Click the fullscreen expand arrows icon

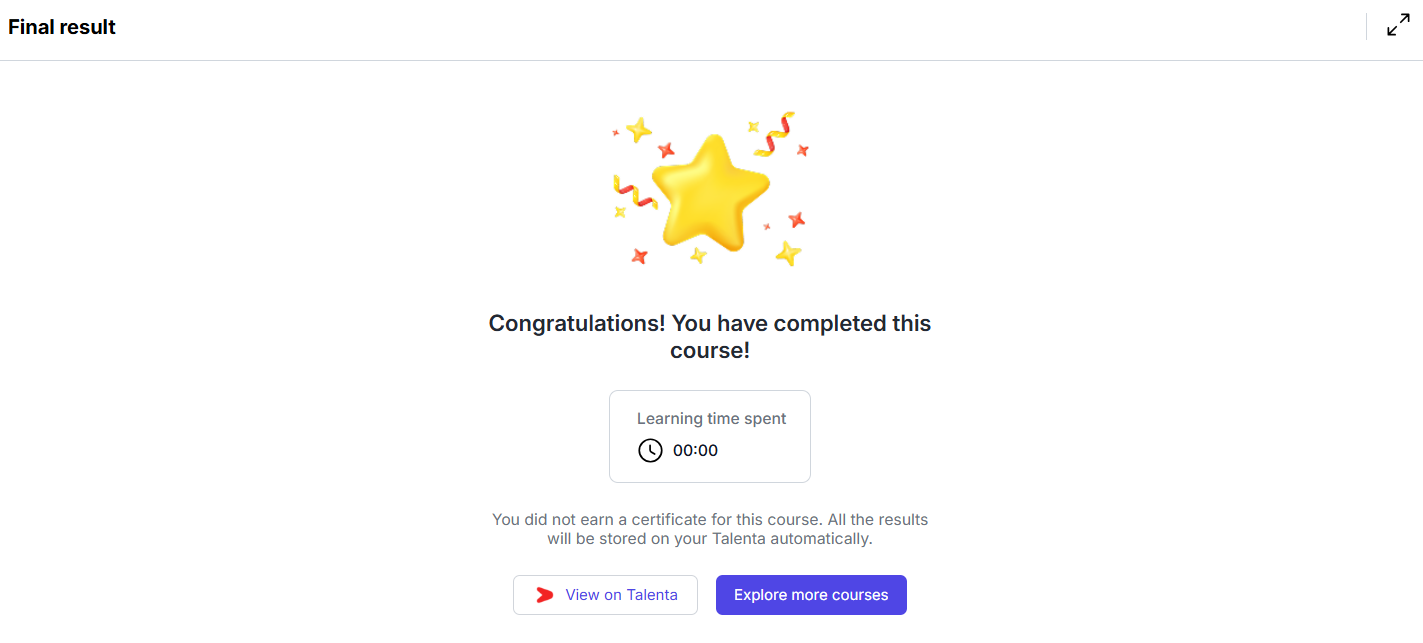coord(1398,26)
